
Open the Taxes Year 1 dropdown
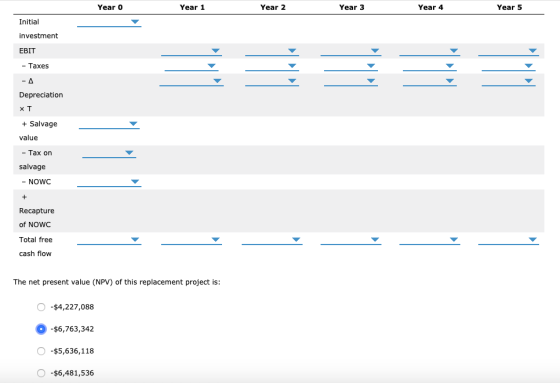[191, 66]
